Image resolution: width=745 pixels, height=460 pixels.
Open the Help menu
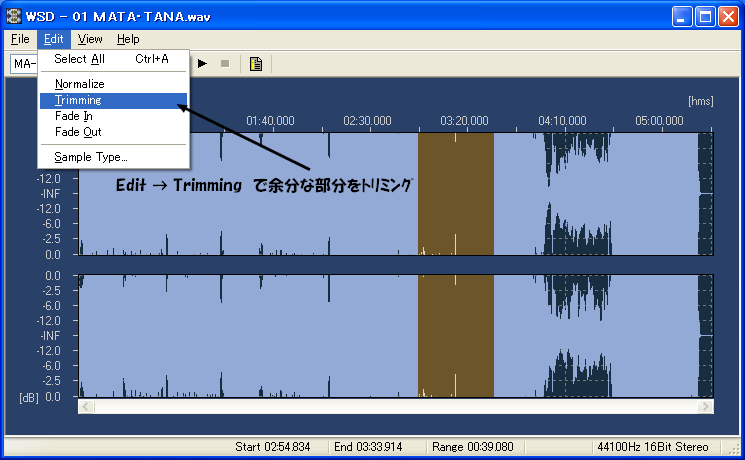pyautogui.click(x=128, y=39)
